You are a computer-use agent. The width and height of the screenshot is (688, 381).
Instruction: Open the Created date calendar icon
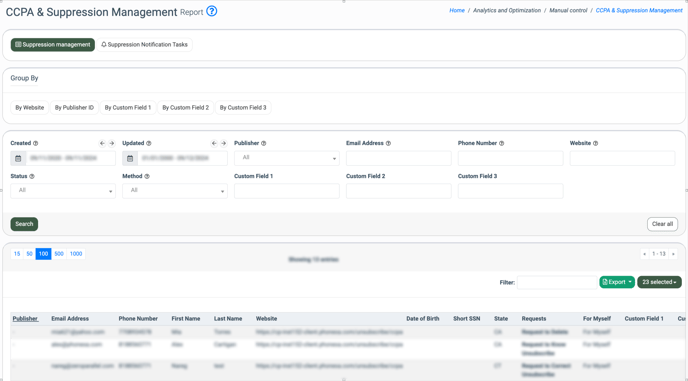pyautogui.click(x=18, y=158)
